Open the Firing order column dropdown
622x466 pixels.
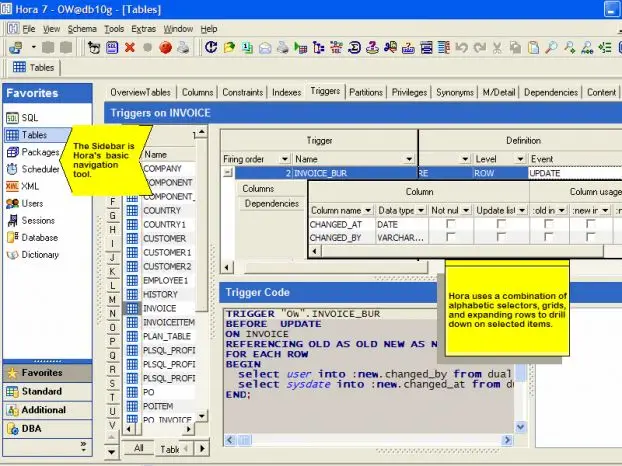pyautogui.click(x=284, y=159)
